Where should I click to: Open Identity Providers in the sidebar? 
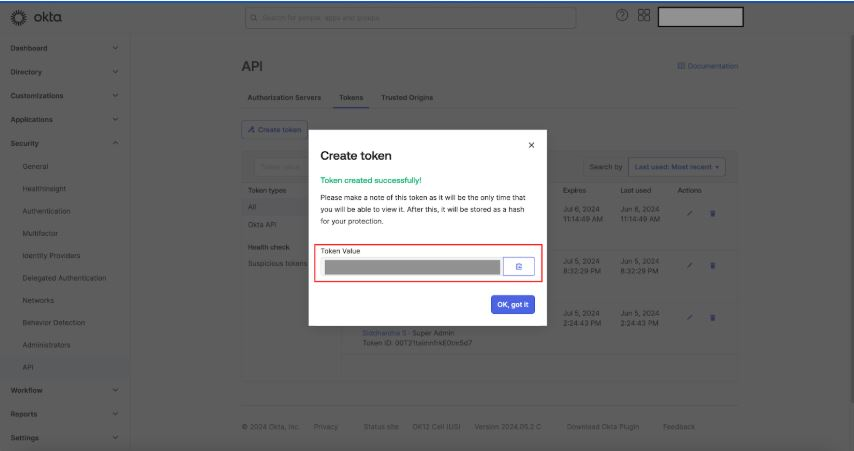click(x=51, y=255)
